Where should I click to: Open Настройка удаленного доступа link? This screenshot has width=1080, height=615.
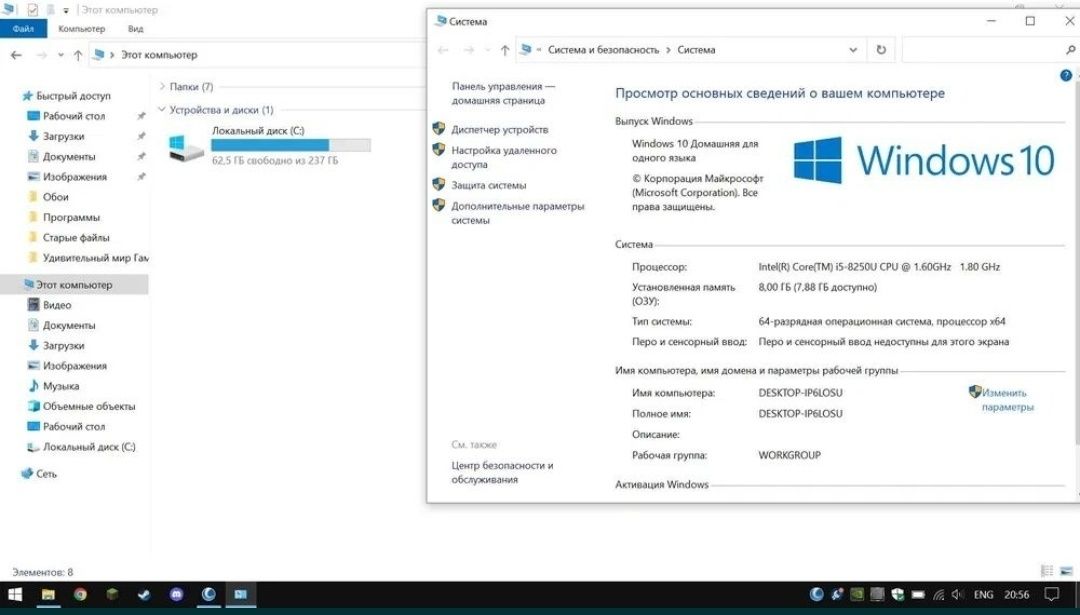pyautogui.click(x=504, y=157)
